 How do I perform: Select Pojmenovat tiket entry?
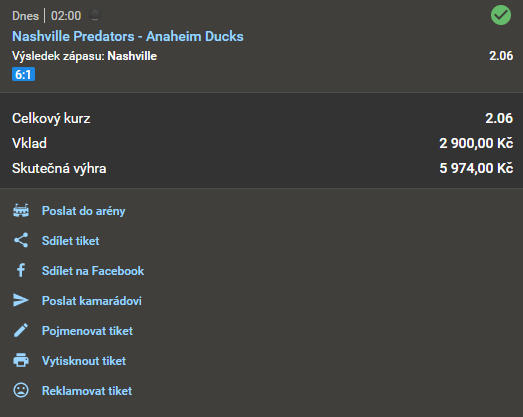[x=87, y=331]
